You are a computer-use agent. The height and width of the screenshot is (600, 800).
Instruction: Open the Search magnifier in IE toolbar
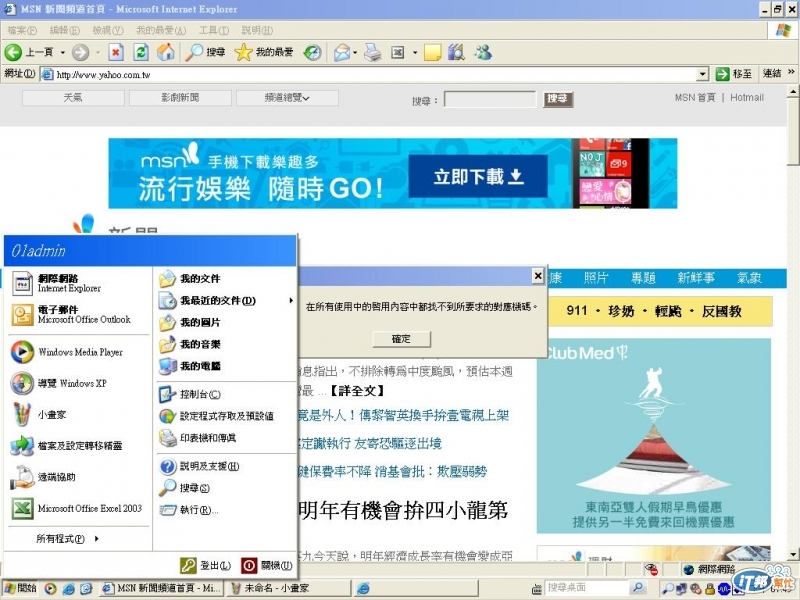click(205, 52)
